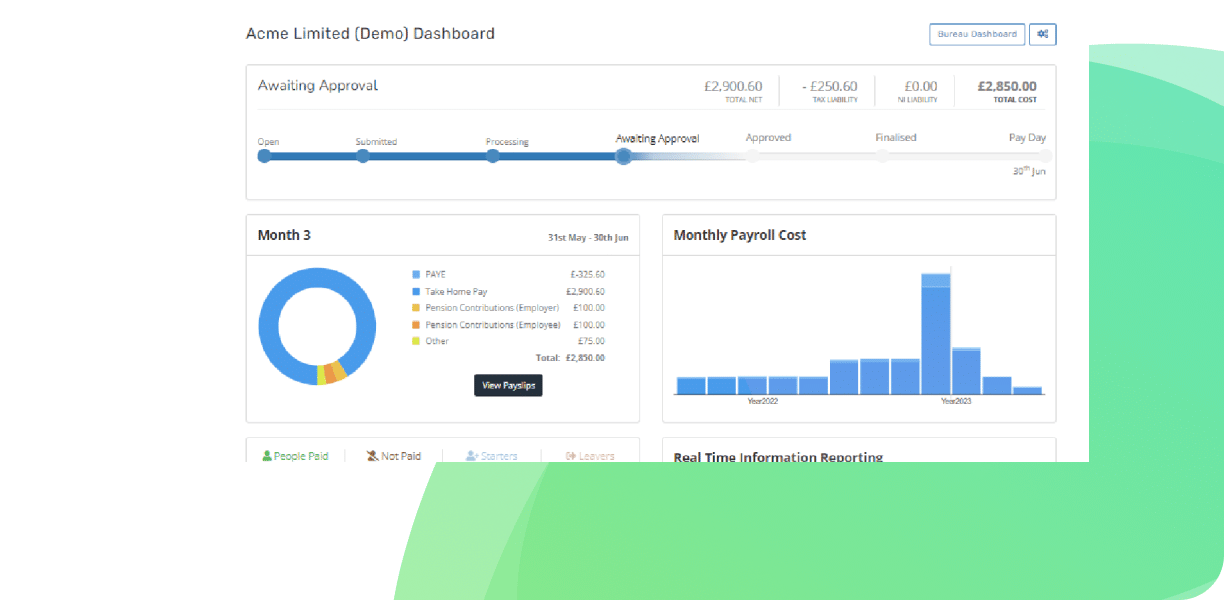Select the Approved stage marker

coord(753,156)
